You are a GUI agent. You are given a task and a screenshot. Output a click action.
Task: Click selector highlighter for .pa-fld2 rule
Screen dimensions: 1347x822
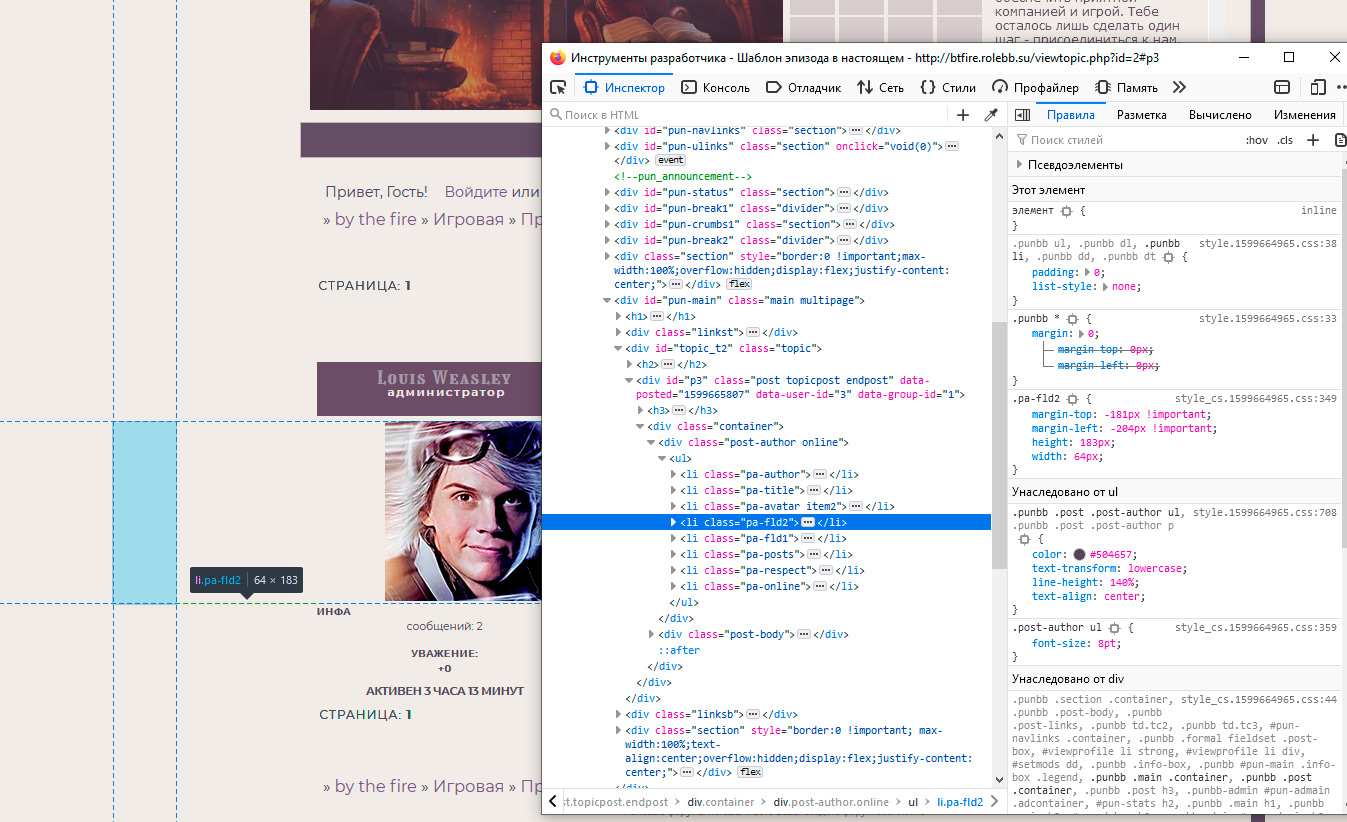click(1071, 399)
